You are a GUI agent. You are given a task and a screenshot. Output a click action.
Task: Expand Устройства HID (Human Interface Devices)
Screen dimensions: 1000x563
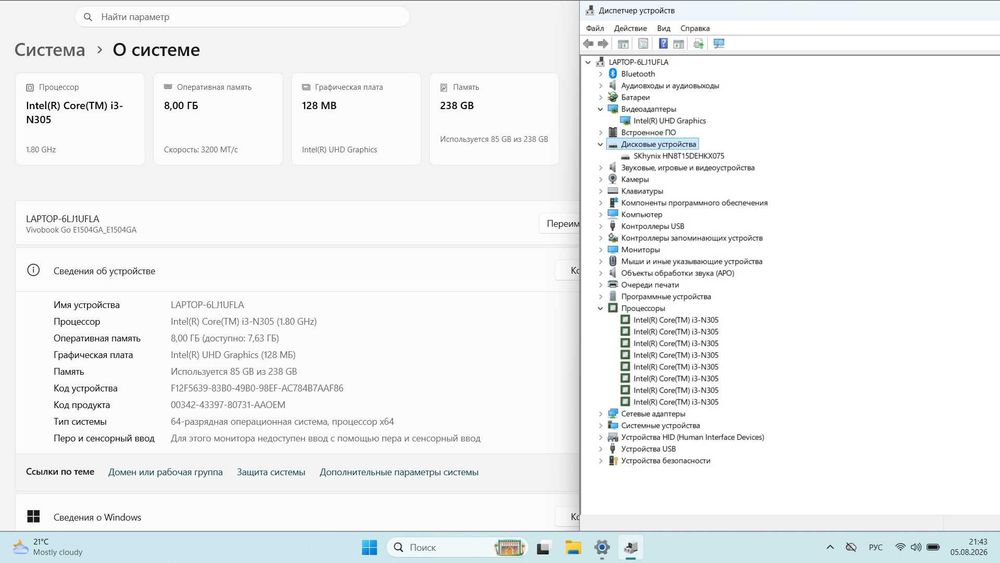pos(600,437)
